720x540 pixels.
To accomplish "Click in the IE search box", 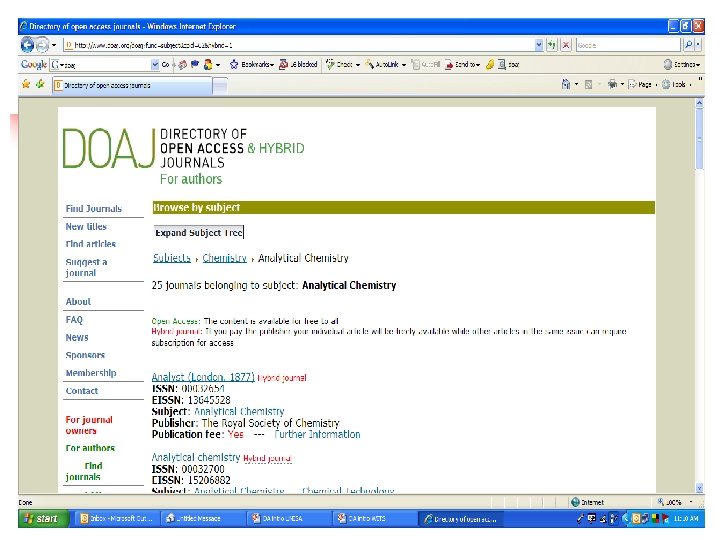I will [627, 45].
